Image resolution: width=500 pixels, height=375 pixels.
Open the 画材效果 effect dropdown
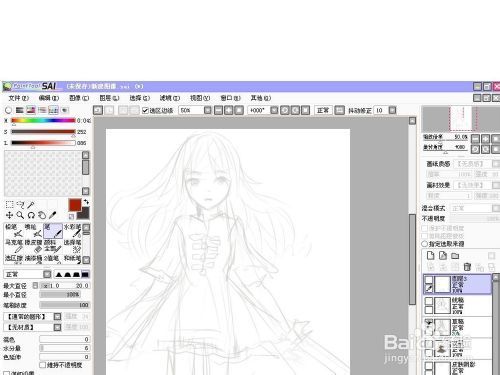click(496, 185)
